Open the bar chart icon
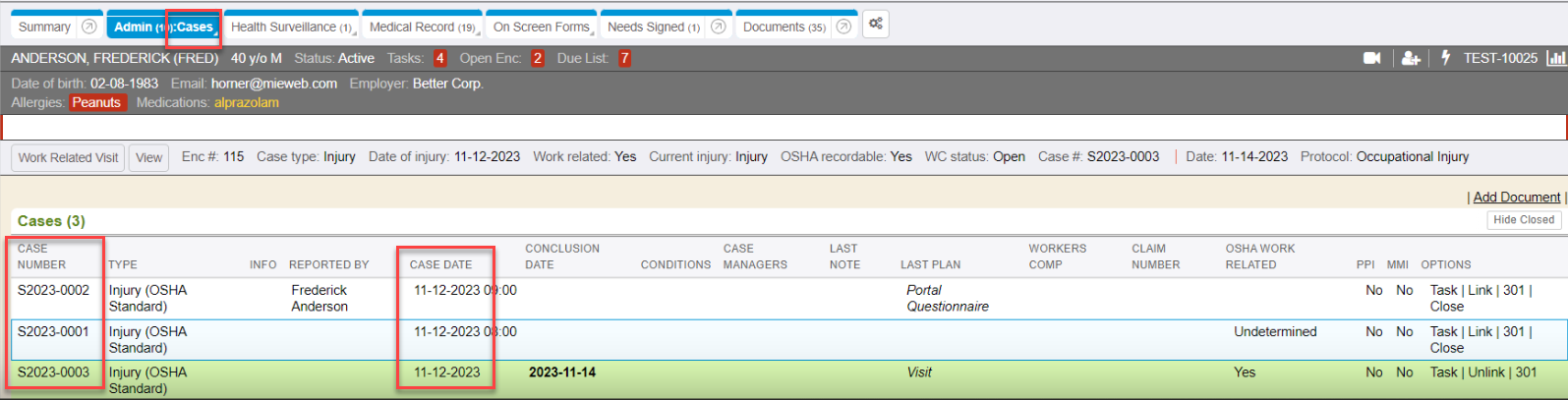 1556,58
